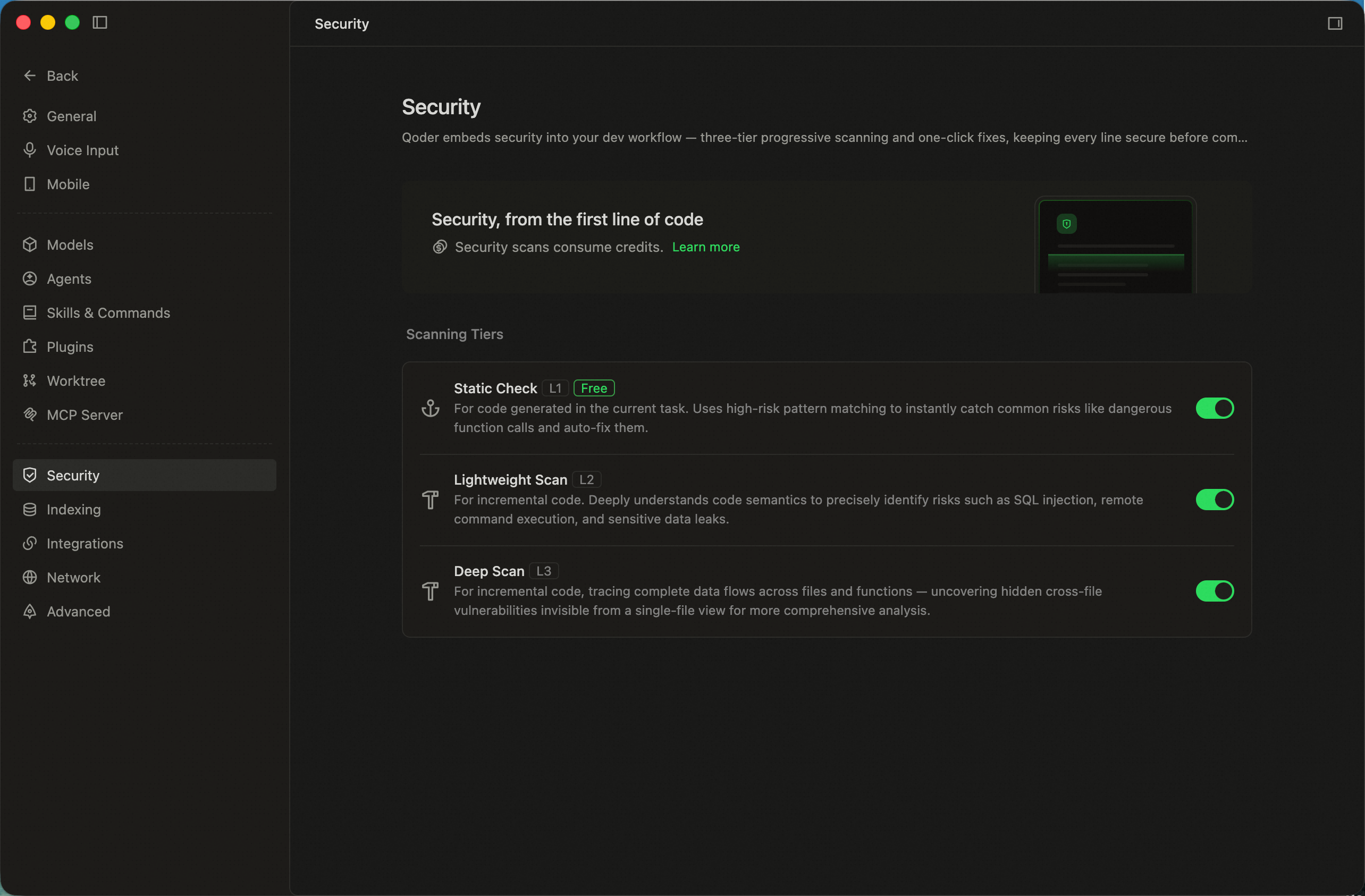The width and height of the screenshot is (1365, 896).
Task: Click the Plugins puzzle icon
Action: 30,347
